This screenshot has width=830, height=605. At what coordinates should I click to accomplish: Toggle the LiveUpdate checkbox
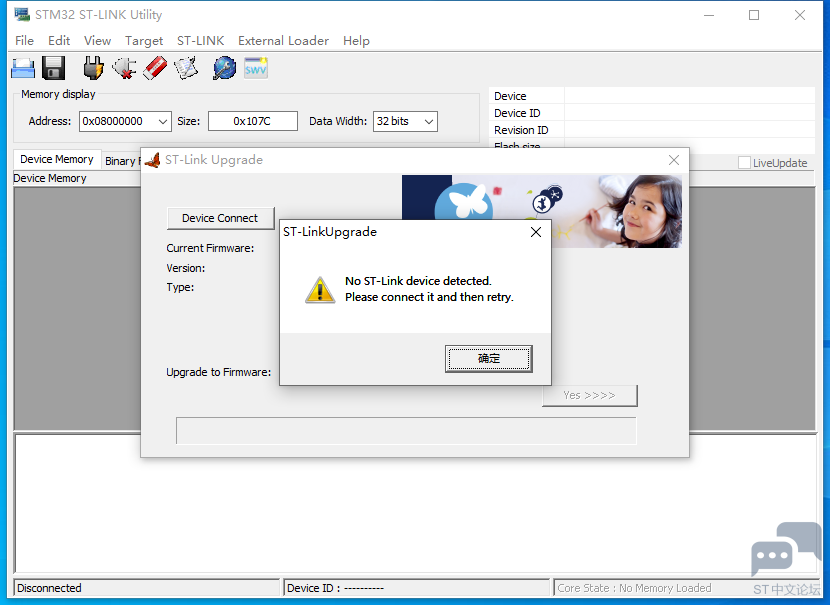coord(744,162)
